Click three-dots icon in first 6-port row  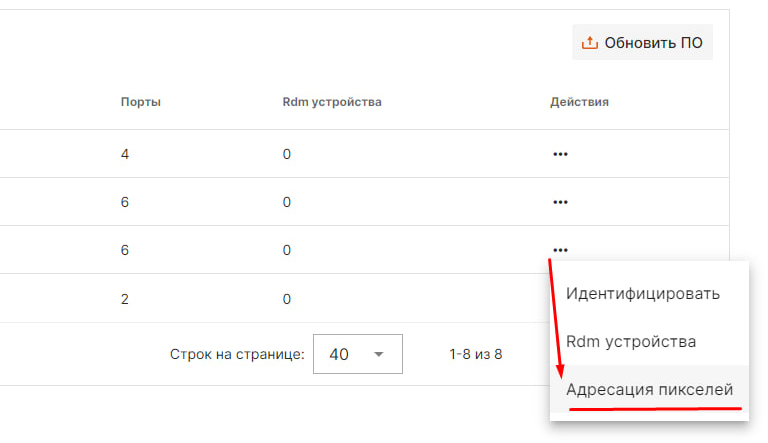click(560, 202)
